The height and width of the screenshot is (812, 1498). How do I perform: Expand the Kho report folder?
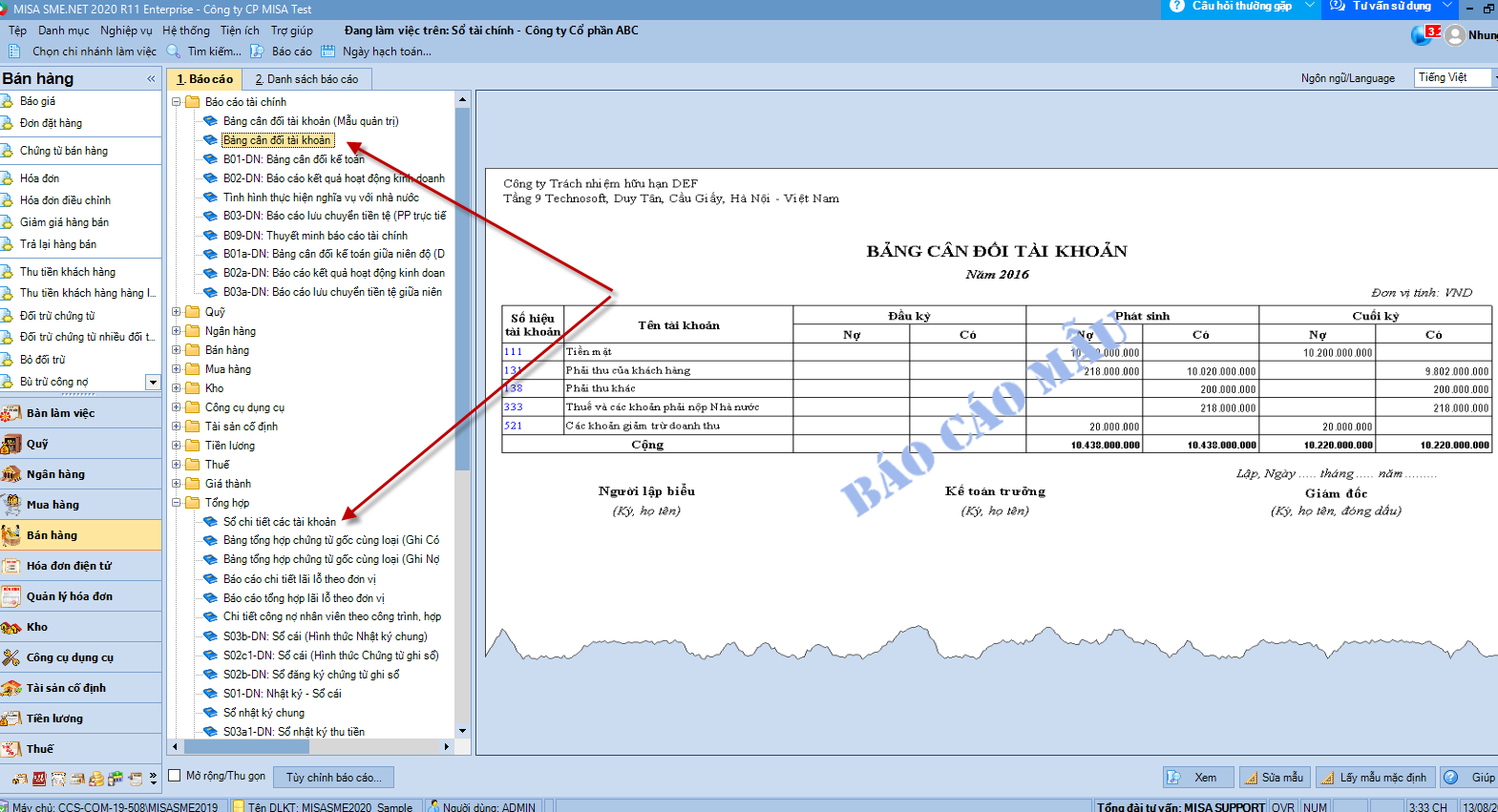(x=177, y=388)
